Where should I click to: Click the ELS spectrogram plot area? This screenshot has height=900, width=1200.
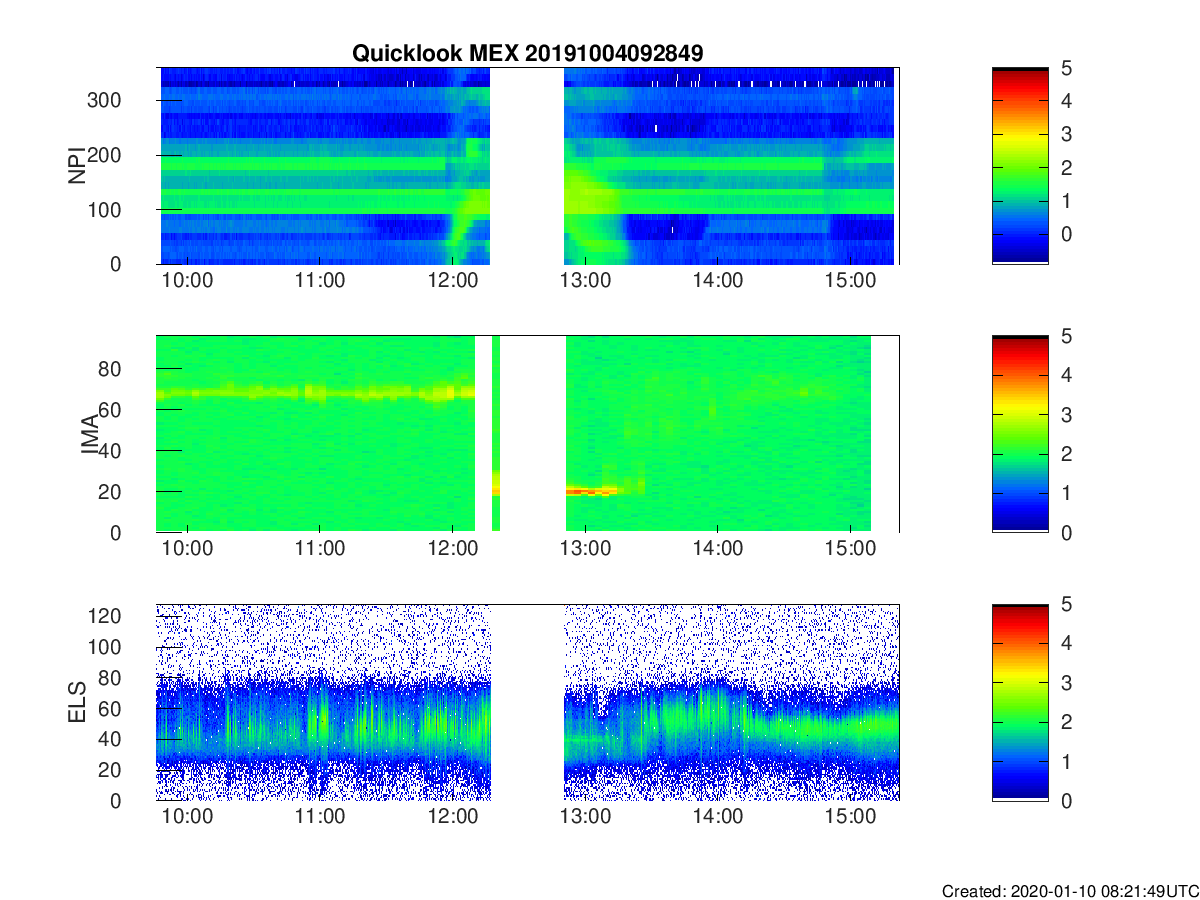pyautogui.click(x=527, y=703)
